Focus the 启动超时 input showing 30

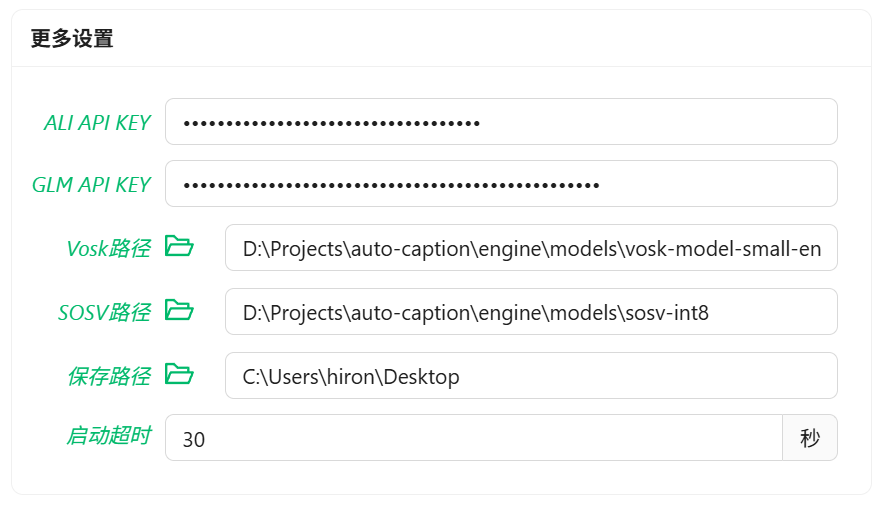pyautogui.click(x=473, y=439)
